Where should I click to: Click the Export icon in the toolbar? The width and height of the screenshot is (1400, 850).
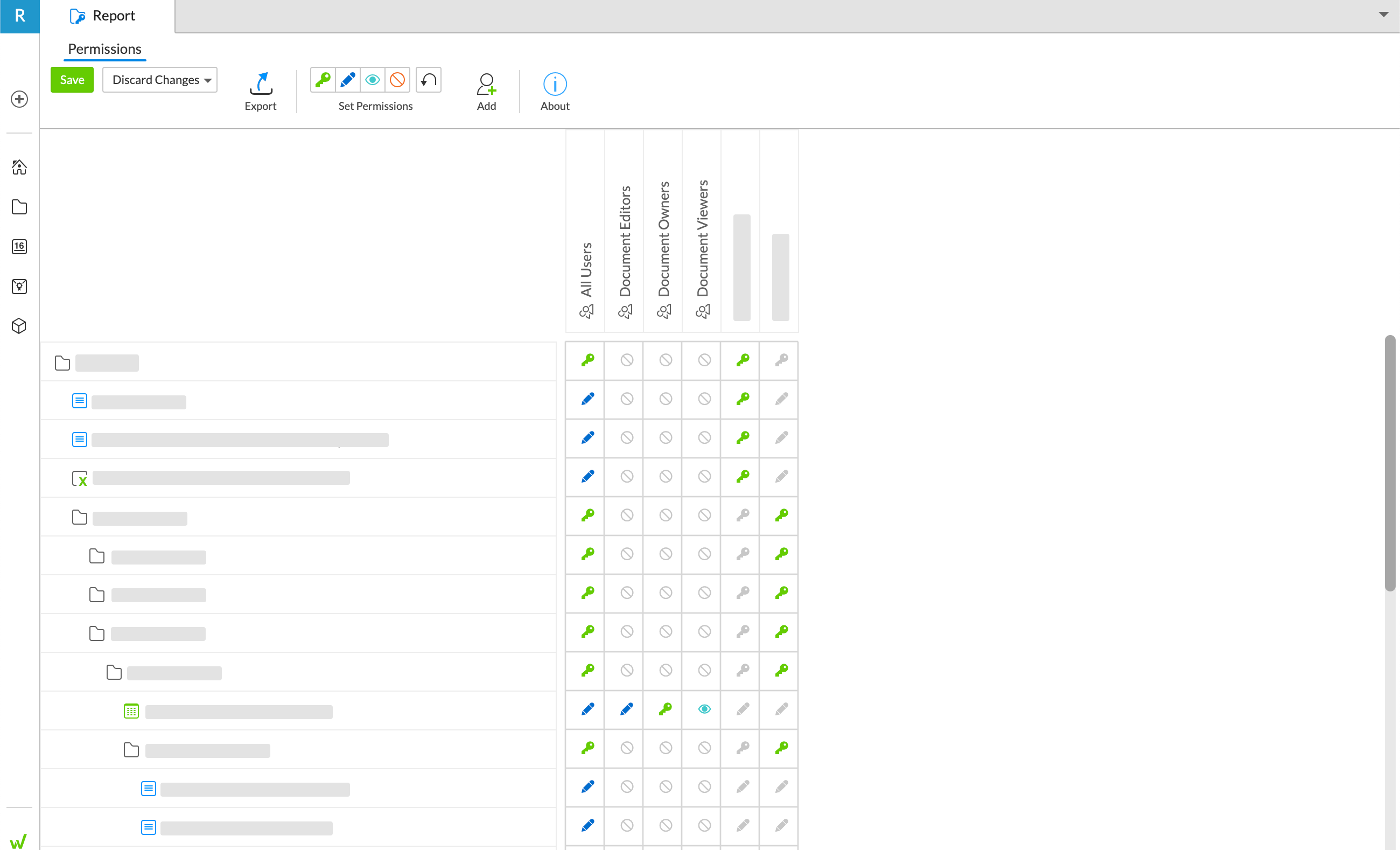tap(260, 84)
